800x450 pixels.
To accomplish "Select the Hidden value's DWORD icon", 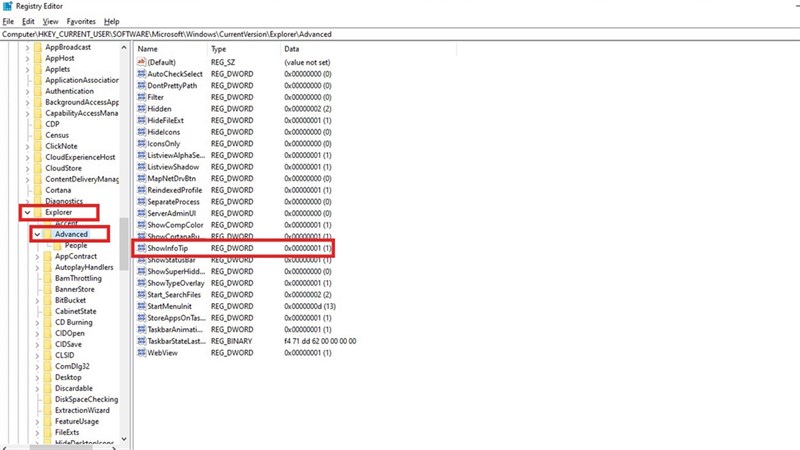I will pos(141,109).
